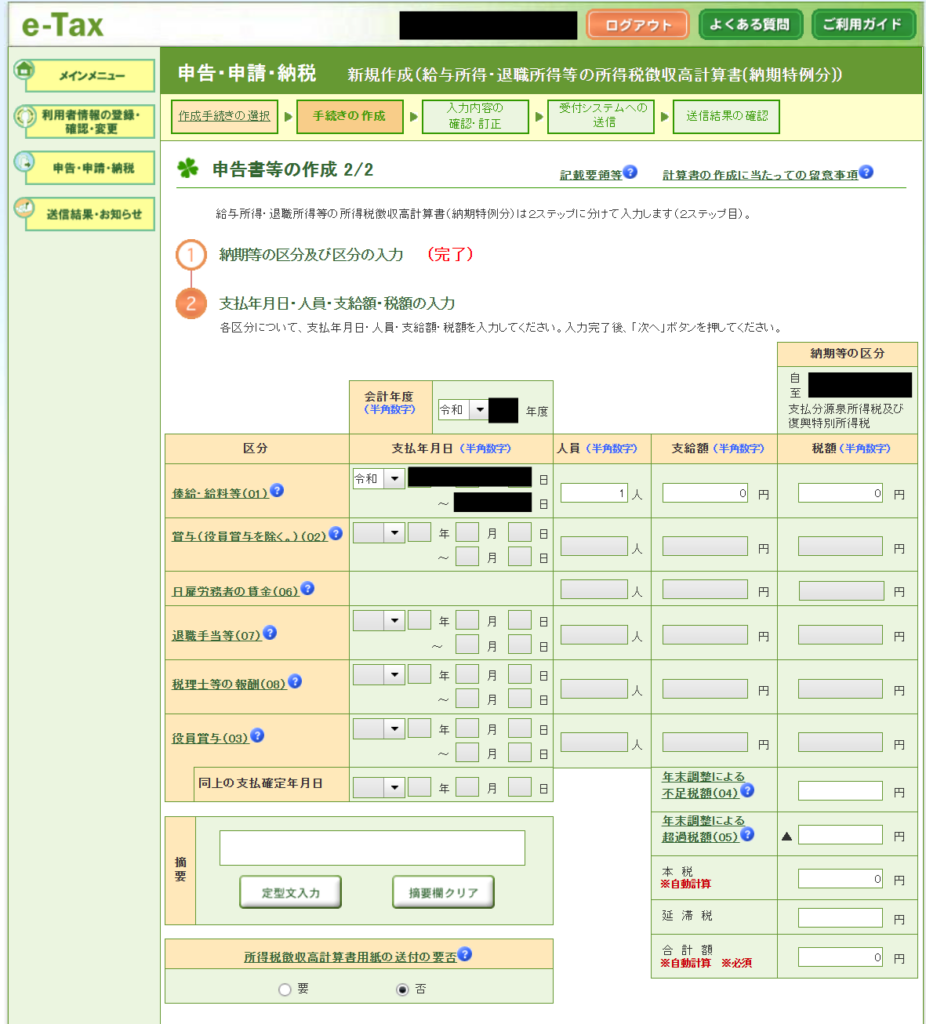Click year field in 賞与(02) row
The height and width of the screenshot is (1024, 926).
point(419,532)
